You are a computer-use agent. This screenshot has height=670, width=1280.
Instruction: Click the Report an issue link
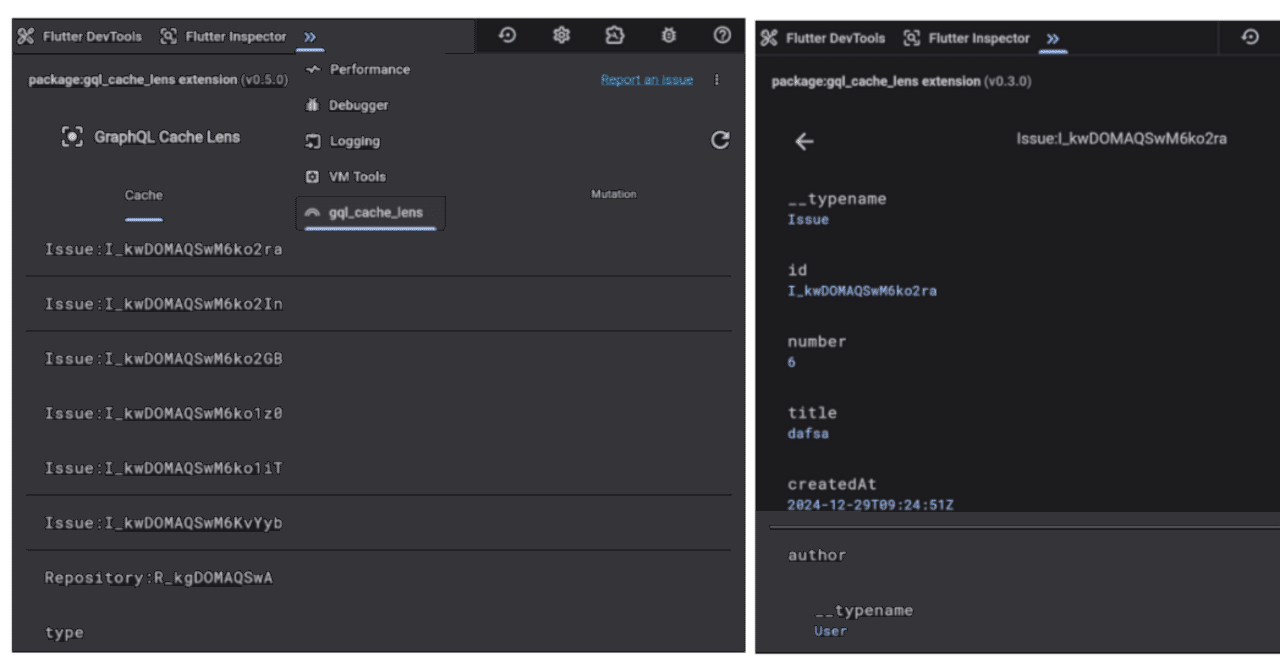tap(647, 80)
